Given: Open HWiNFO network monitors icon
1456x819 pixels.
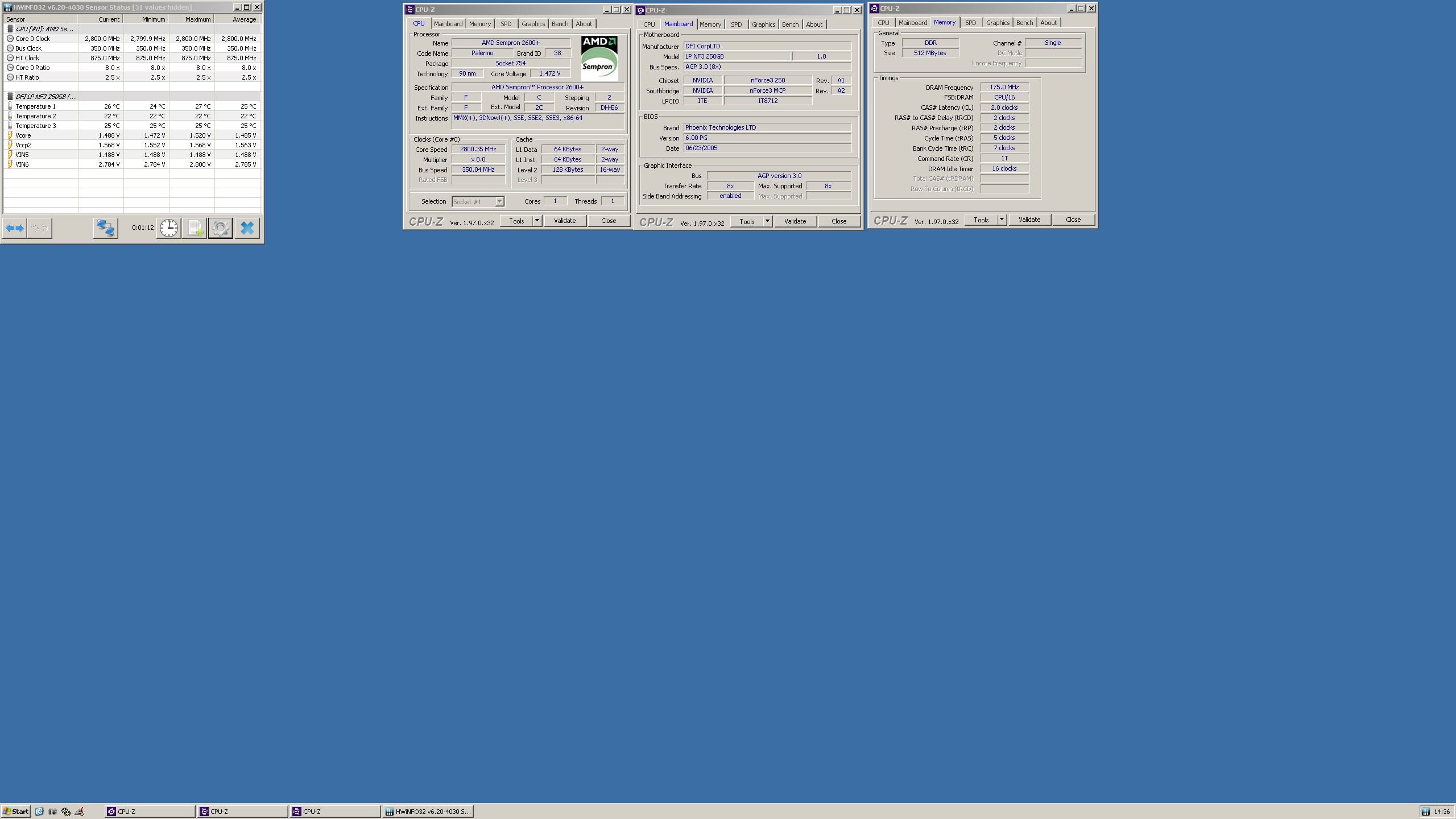Looking at the screenshot, I should pyautogui.click(x=105, y=228).
